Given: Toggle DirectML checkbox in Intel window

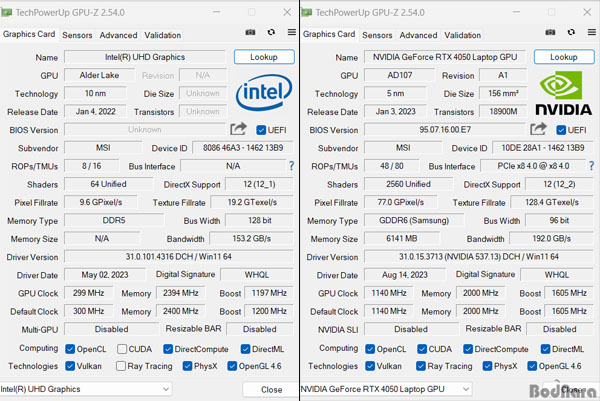Looking at the screenshot, I should [x=245, y=349].
